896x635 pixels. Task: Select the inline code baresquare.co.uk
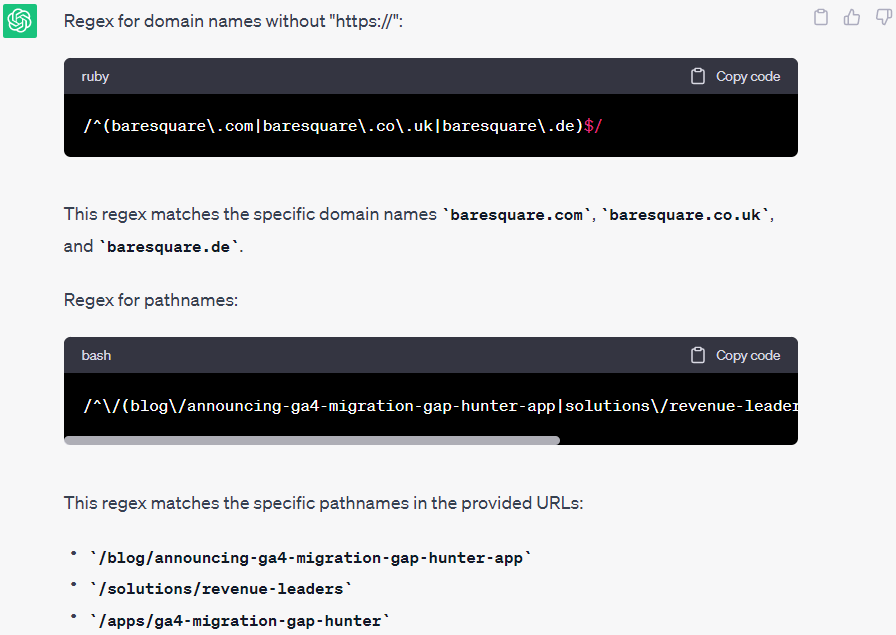point(685,213)
